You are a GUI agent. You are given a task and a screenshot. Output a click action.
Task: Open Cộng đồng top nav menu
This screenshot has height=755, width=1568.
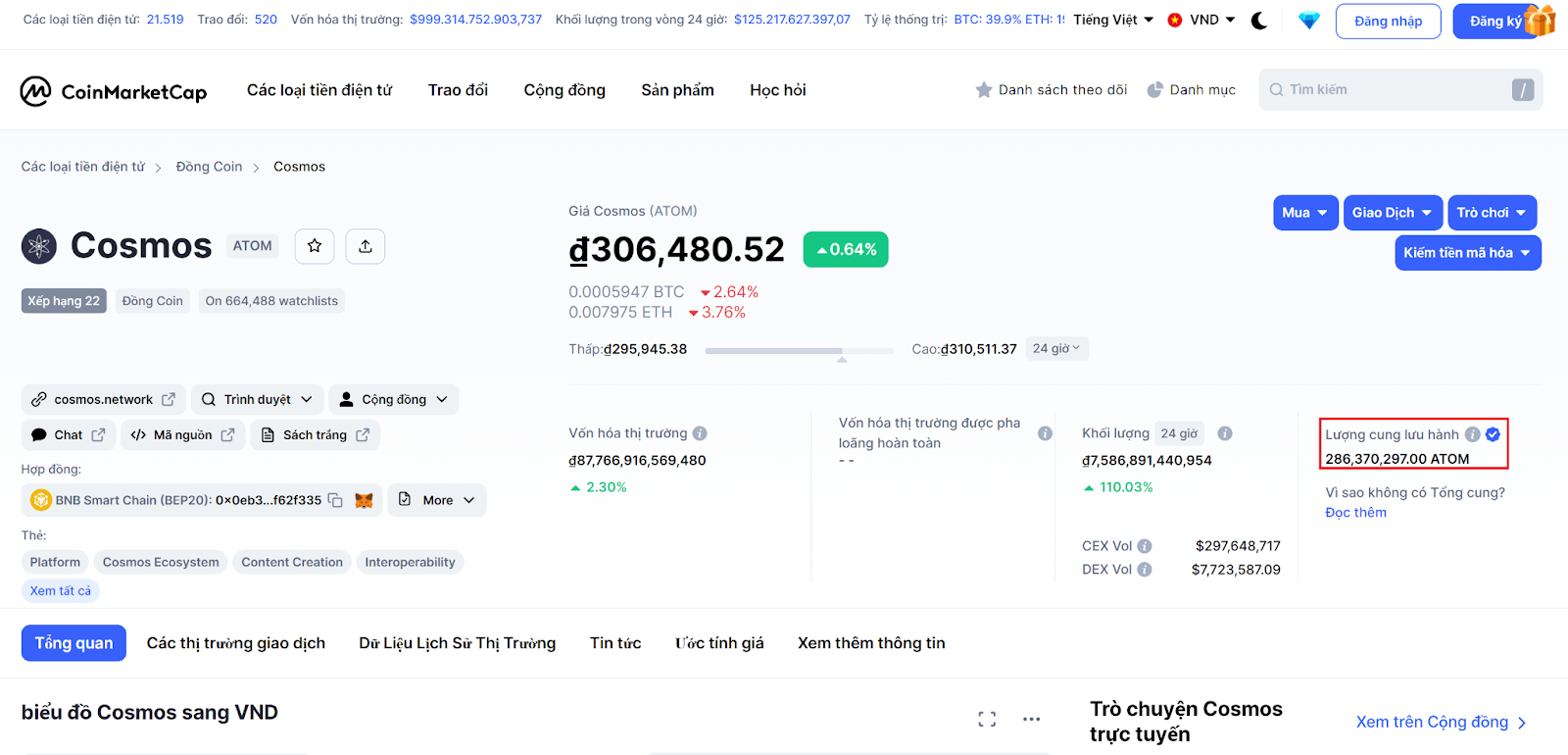(564, 90)
